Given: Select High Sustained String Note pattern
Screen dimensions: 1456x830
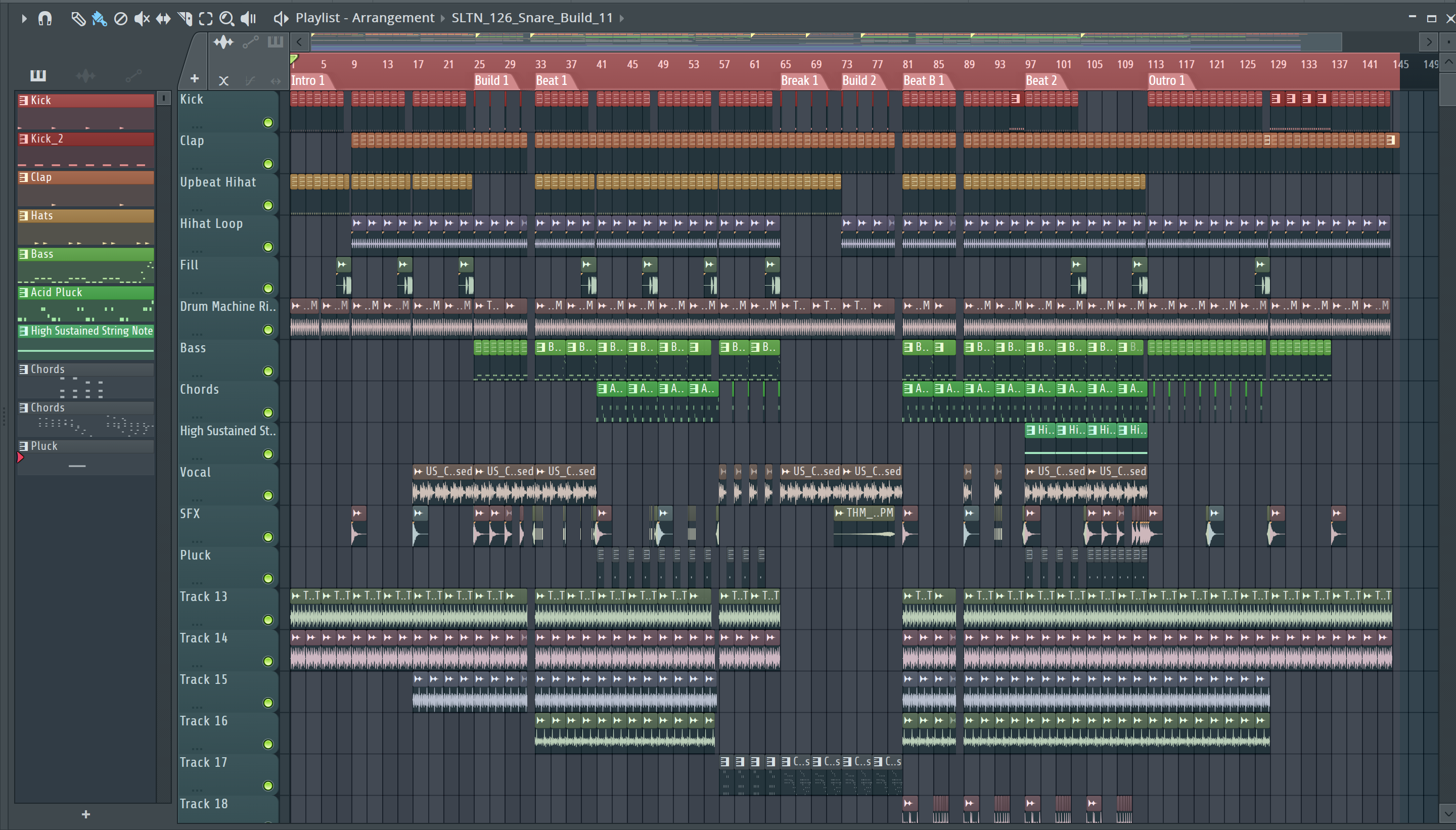Looking at the screenshot, I should [85, 342].
